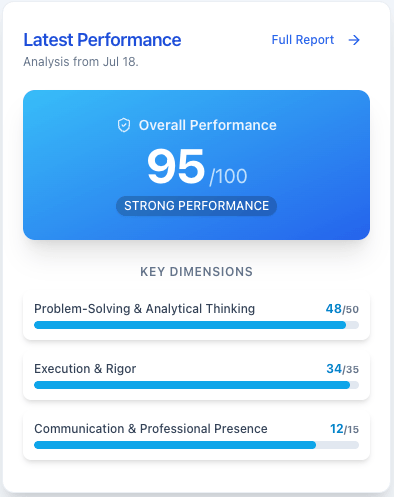Open the Execution & Rigor dimension
This screenshot has width=394, height=497.
[196, 377]
